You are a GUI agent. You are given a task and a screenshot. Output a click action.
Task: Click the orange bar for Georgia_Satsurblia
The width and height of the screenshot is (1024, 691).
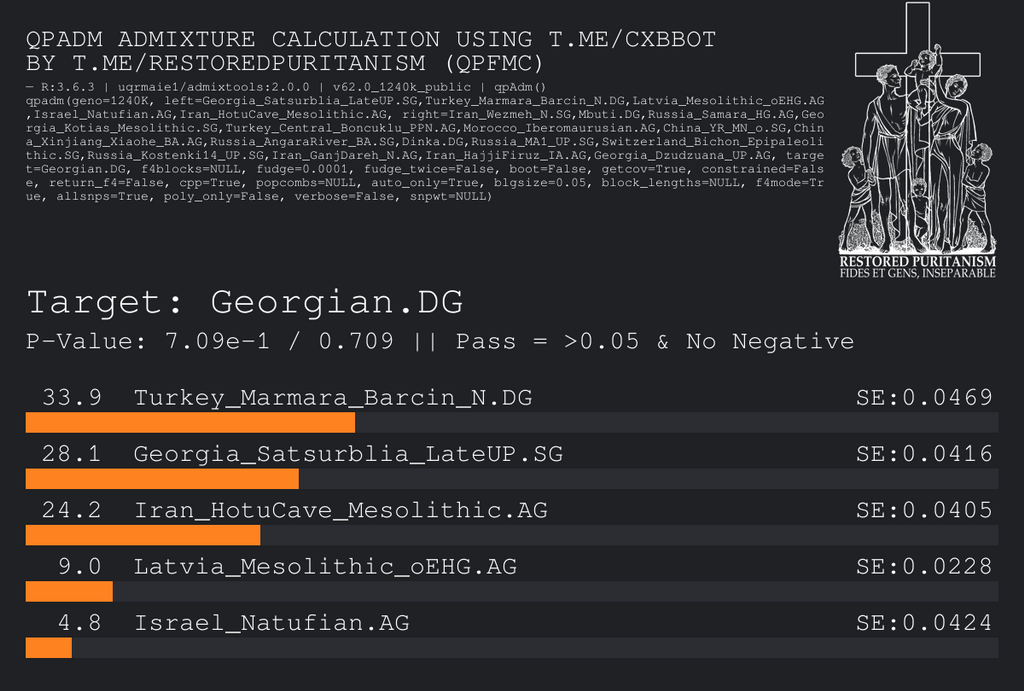coord(162,478)
